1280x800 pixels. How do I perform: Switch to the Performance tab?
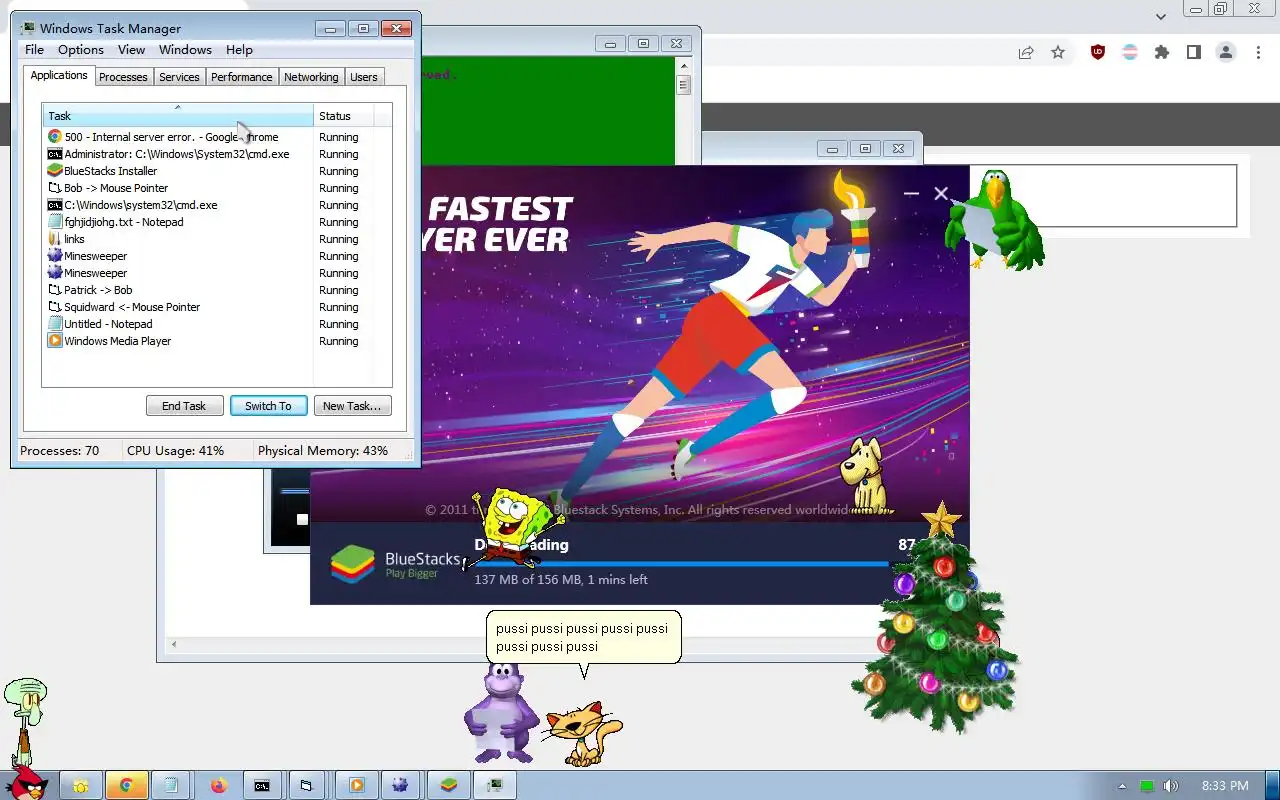pos(241,77)
